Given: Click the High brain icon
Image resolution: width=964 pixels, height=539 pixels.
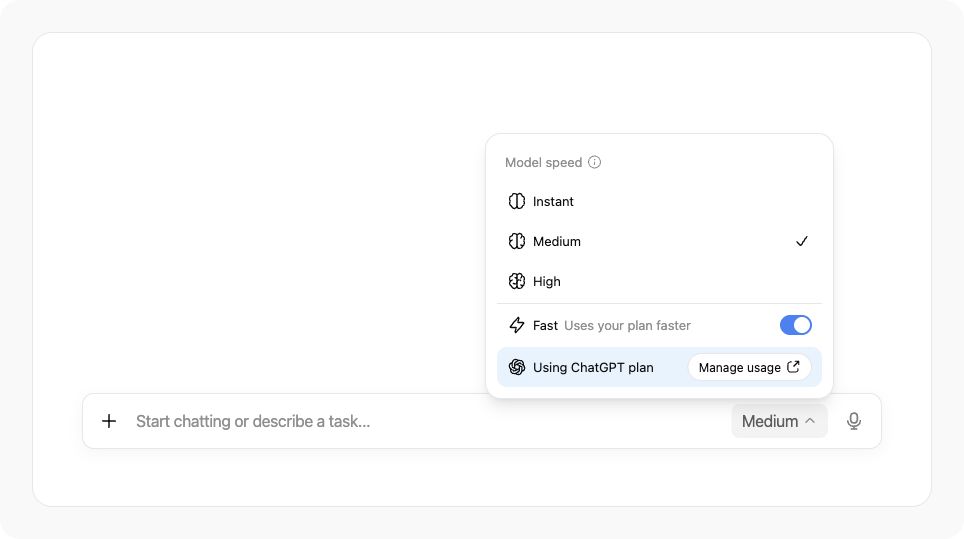Looking at the screenshot, I should tap(516, 281).
